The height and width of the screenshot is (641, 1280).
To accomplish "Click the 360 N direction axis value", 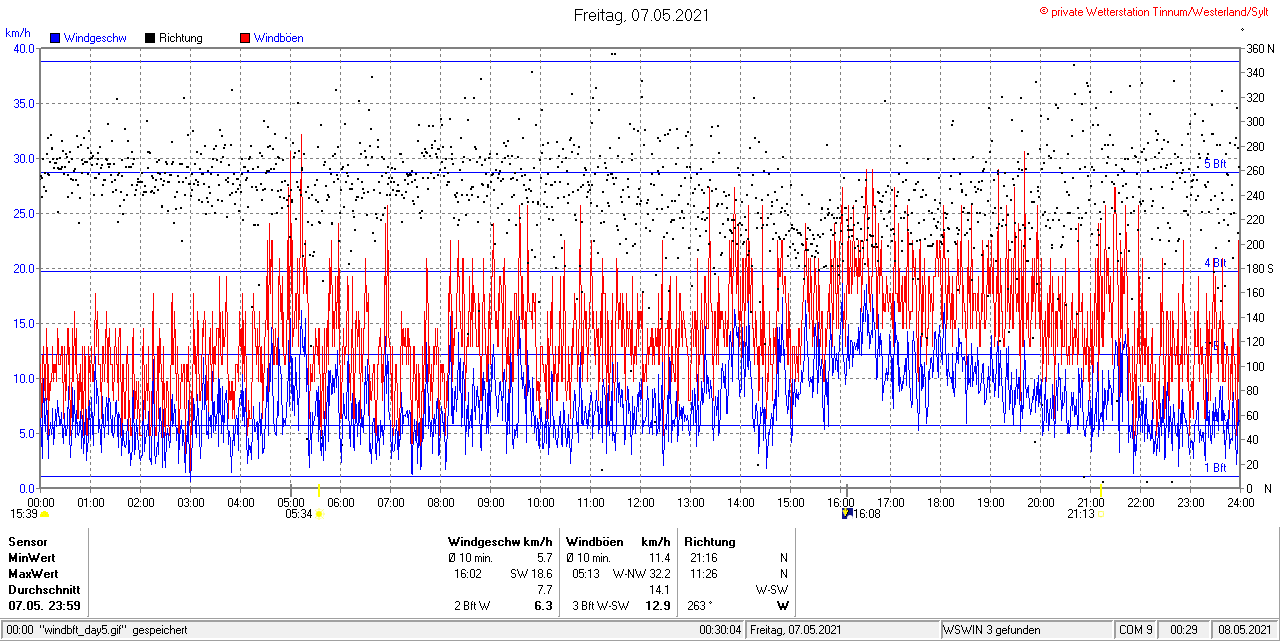I will (1258, 48).
